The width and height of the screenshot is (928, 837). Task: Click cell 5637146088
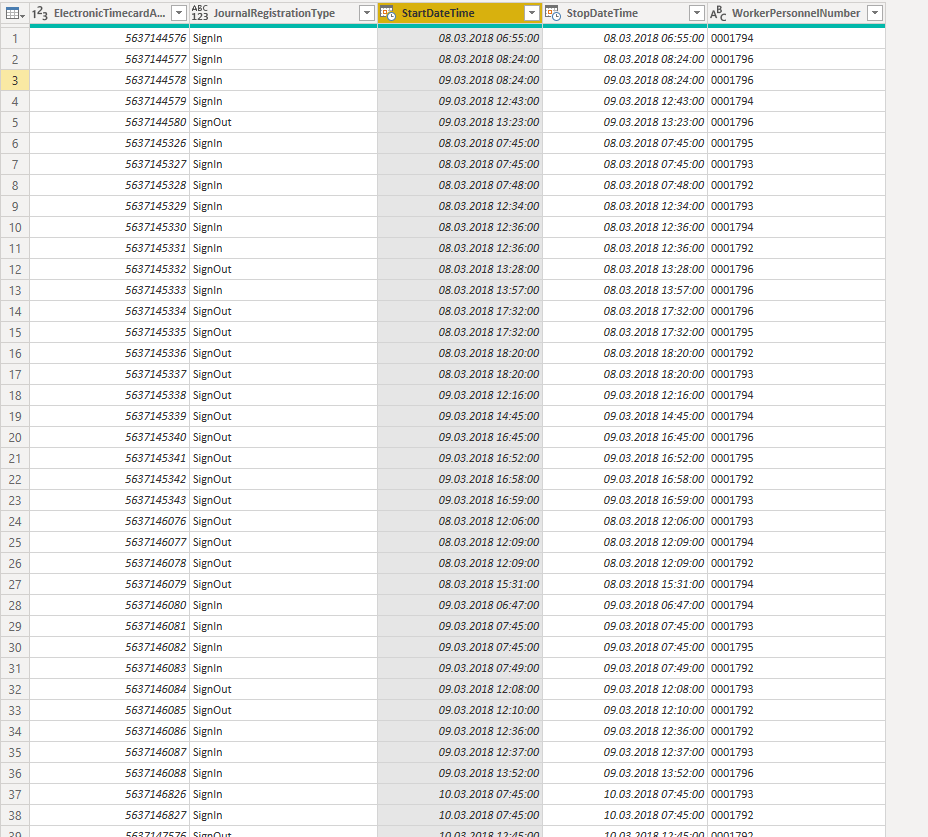109,774
